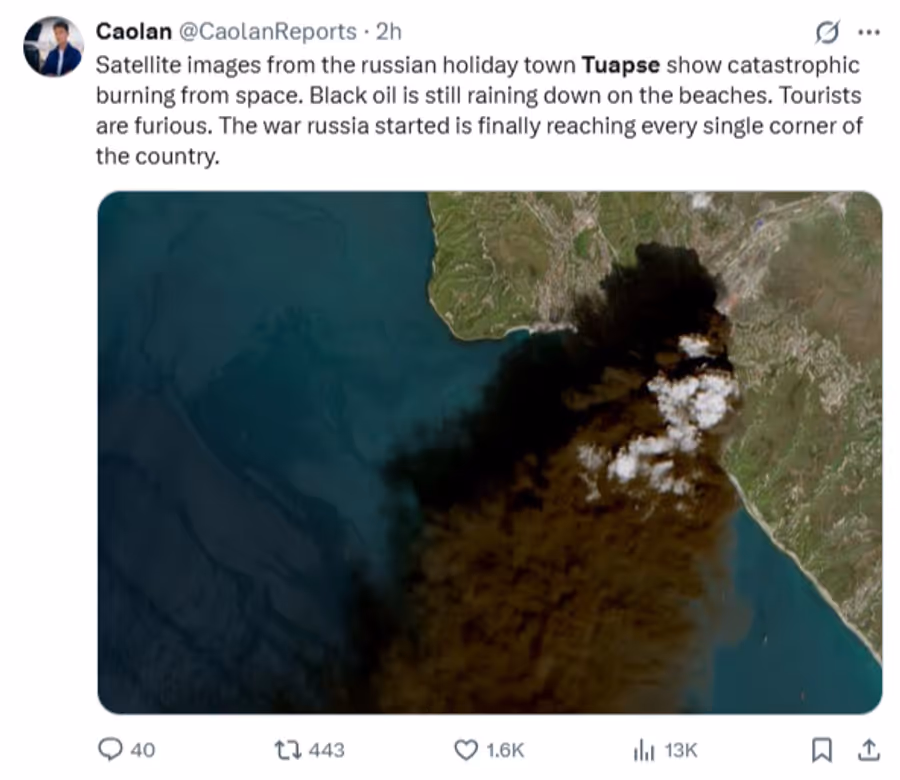
Task: Click the Grok explain-post icon
Action: click(x=827, y=33)
